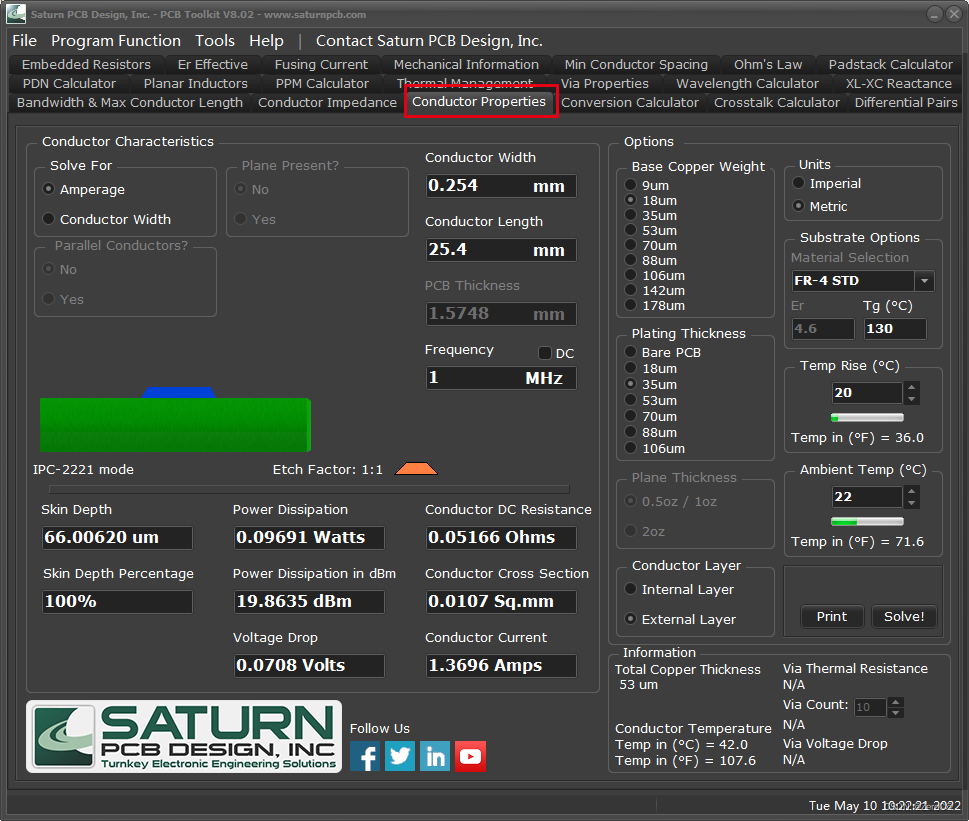Click the YouTube channel icon

tap(470, 757)
